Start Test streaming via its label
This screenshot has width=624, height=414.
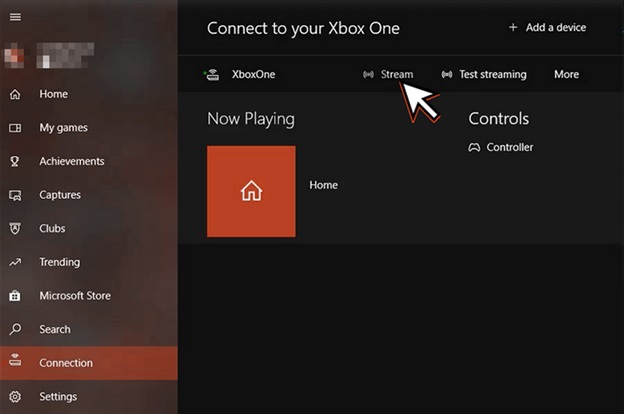(x=493, y=74)
